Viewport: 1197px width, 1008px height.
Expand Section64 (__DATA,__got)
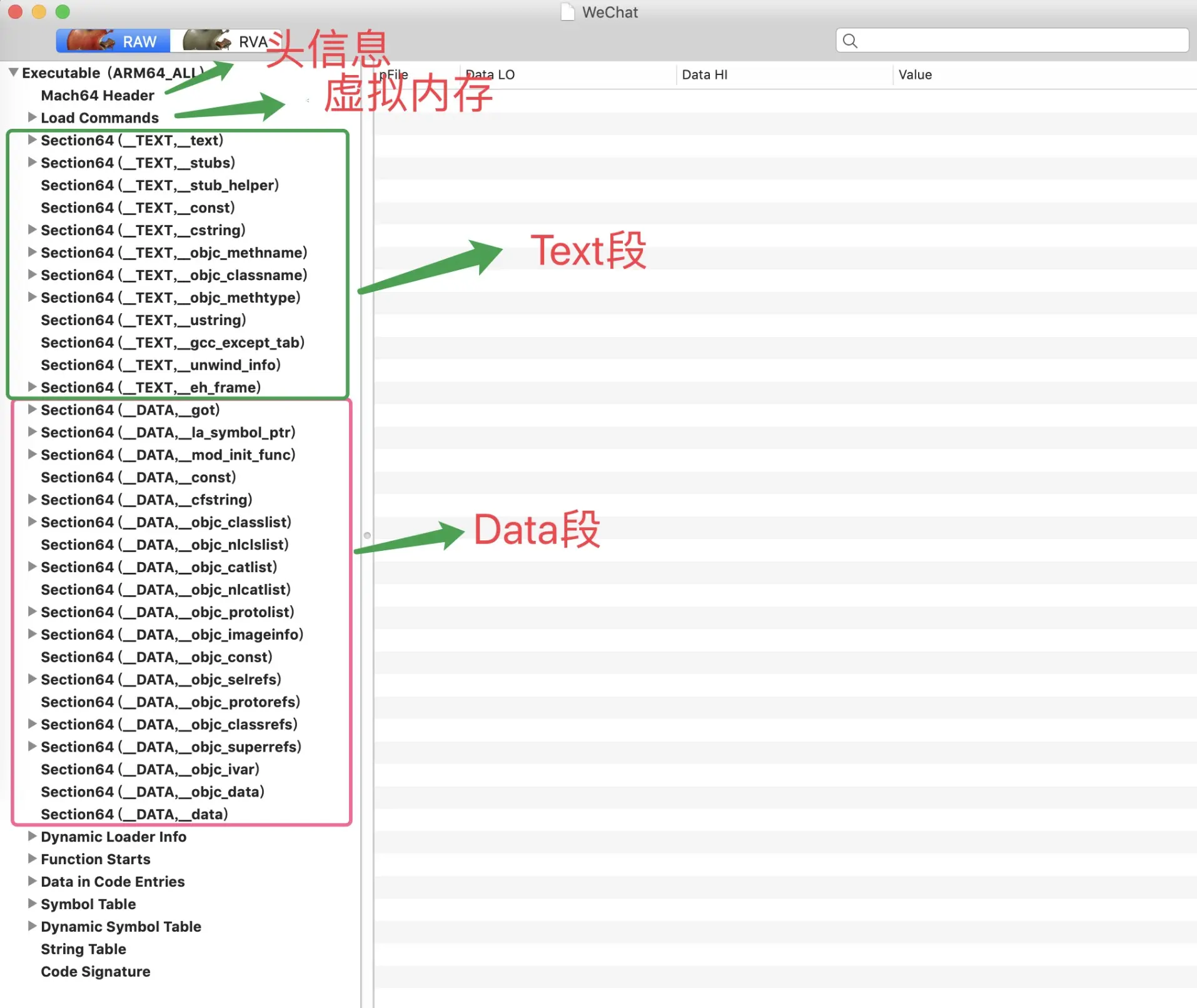(x=32, y=410)
